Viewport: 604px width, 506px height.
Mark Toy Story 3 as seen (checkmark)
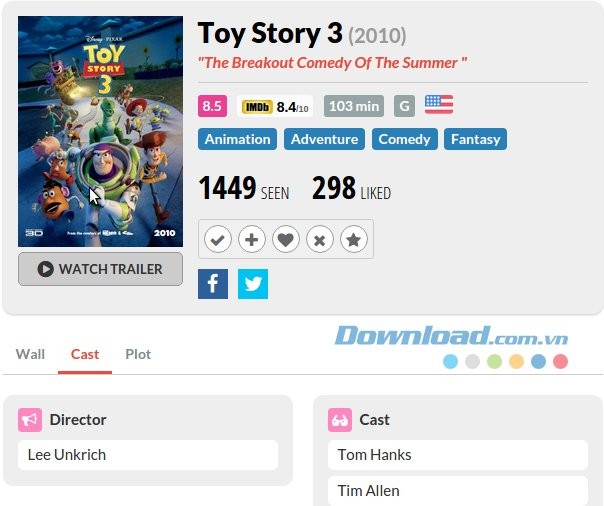pos(218,240)
